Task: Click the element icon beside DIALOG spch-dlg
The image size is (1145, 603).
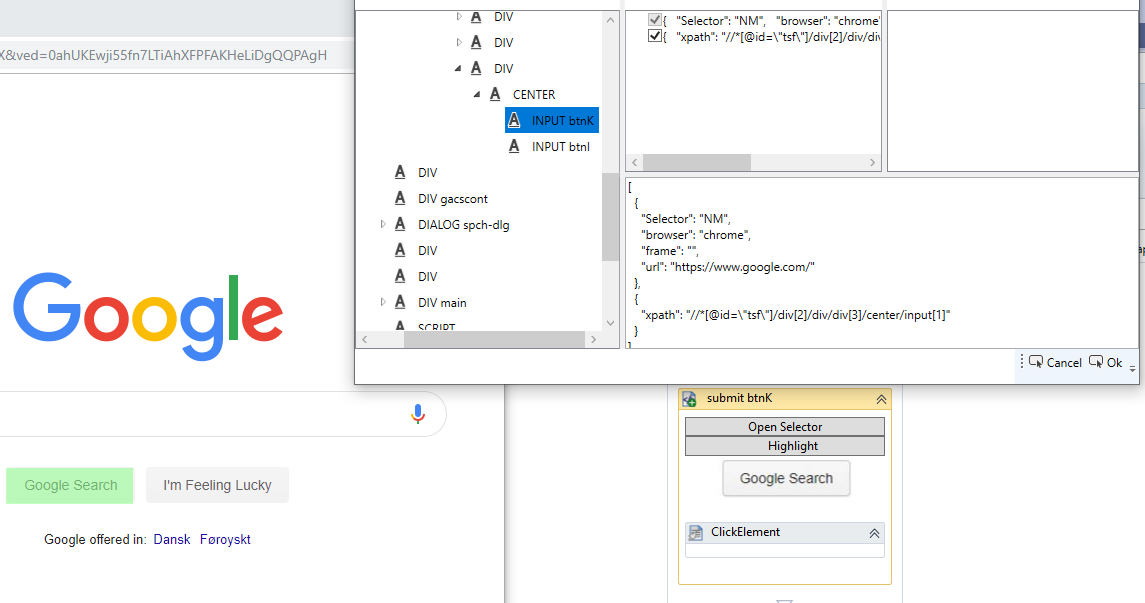Action: coord(400,224)
